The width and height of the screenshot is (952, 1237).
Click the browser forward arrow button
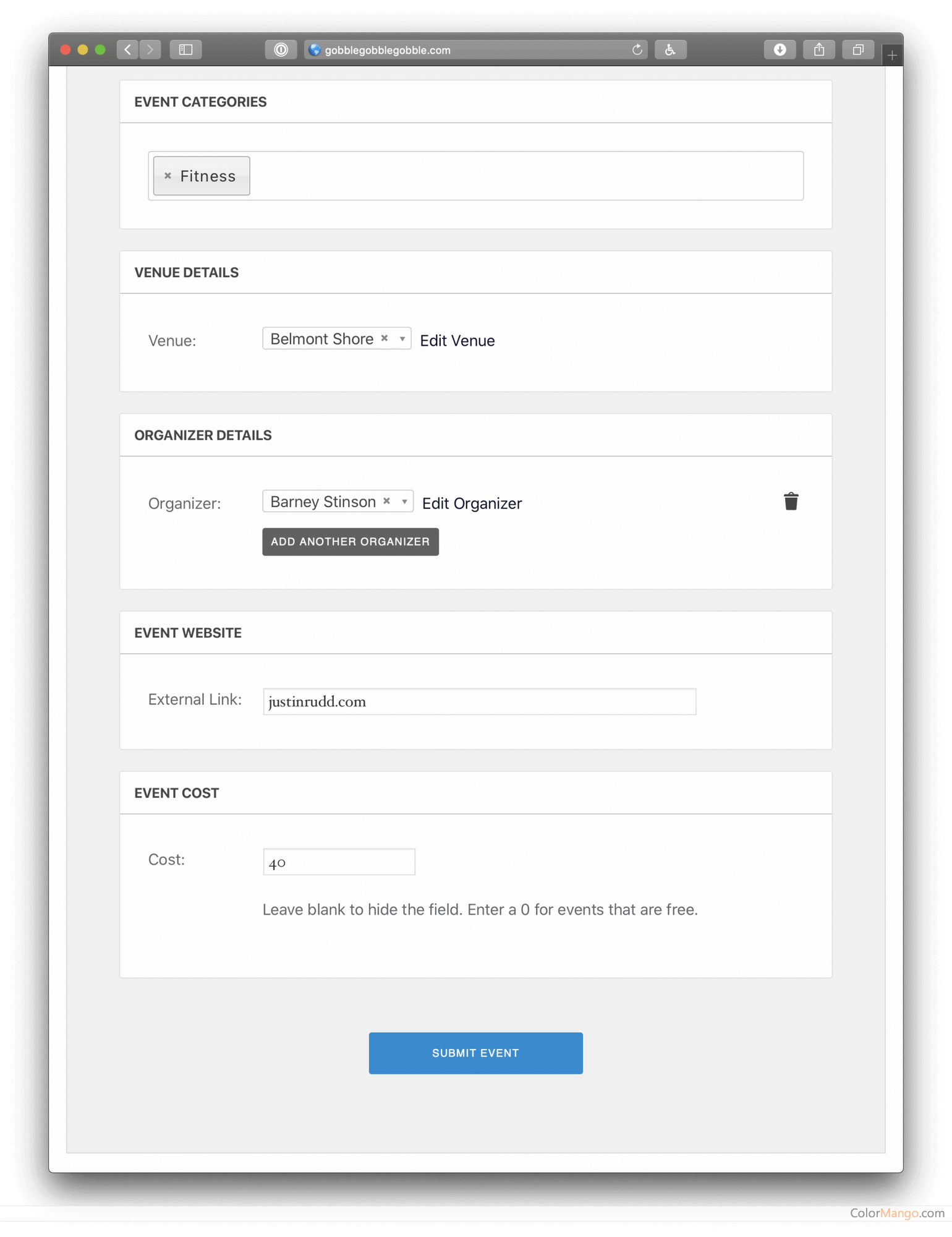click(150, 49)
